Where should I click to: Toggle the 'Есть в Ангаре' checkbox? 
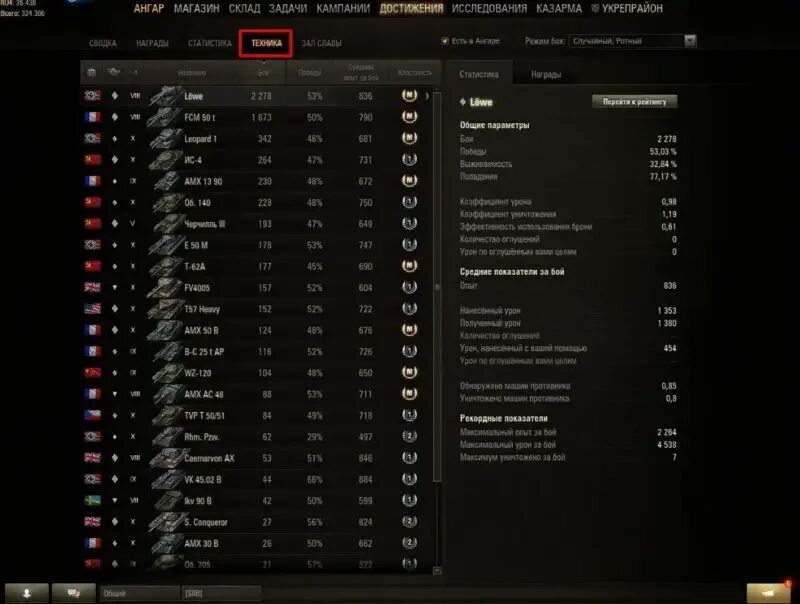445,41
